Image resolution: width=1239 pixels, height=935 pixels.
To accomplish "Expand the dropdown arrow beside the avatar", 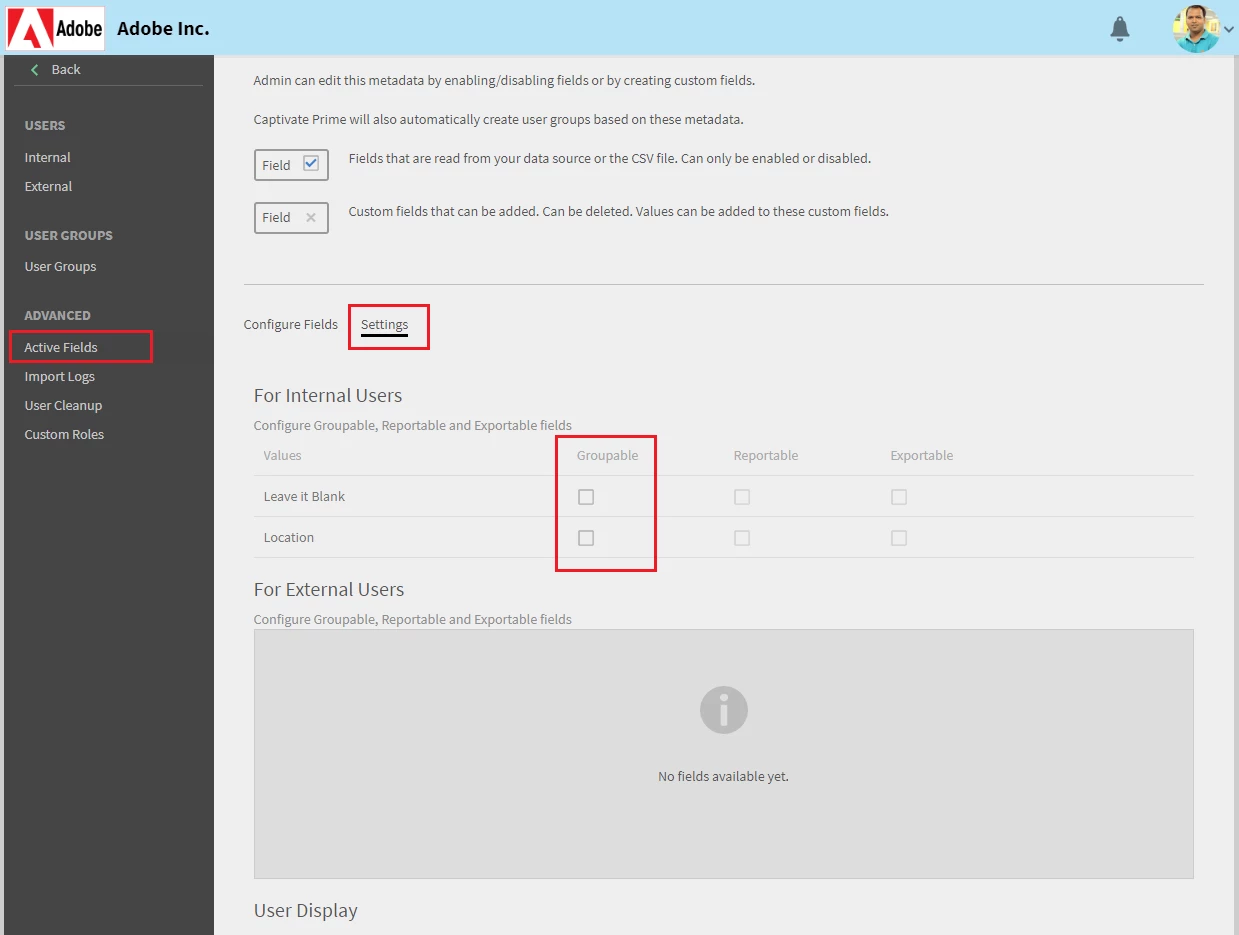I will tap(1229, 30).
